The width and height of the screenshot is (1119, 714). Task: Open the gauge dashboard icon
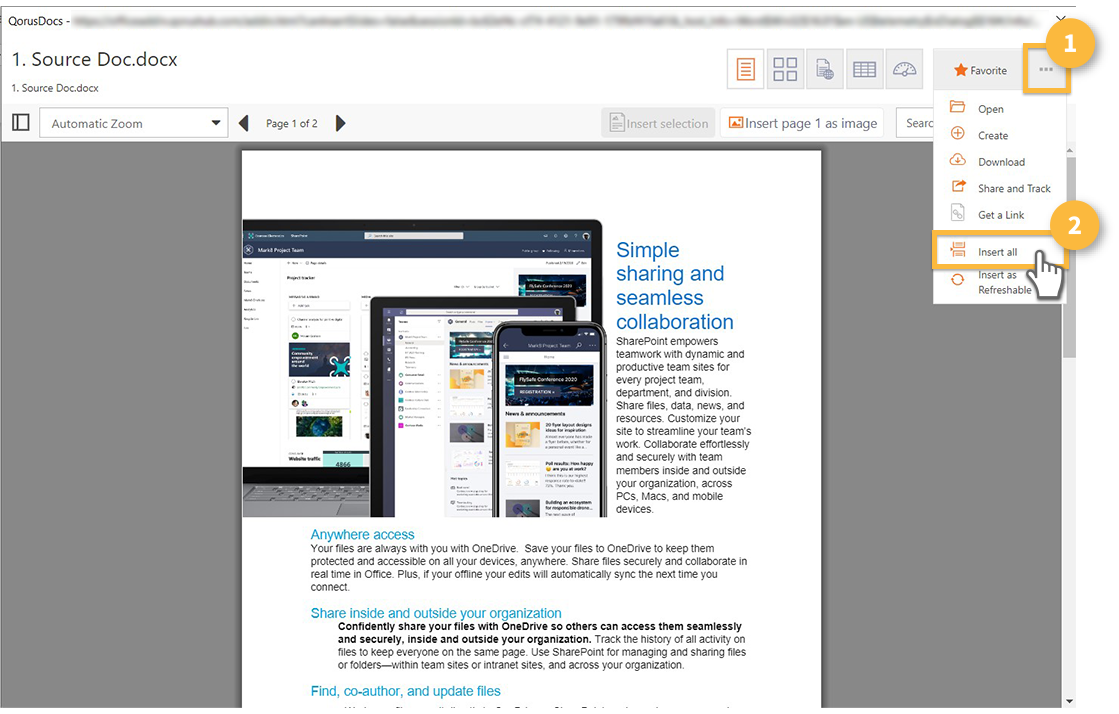pos(904,69)
